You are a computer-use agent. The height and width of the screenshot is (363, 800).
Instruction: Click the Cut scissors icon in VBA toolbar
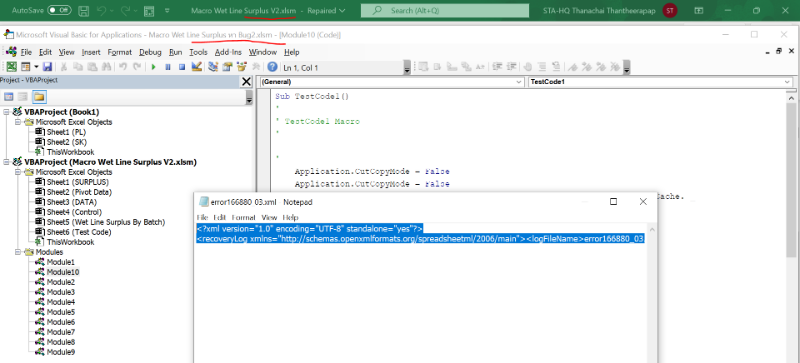click(x=64, y=67)
